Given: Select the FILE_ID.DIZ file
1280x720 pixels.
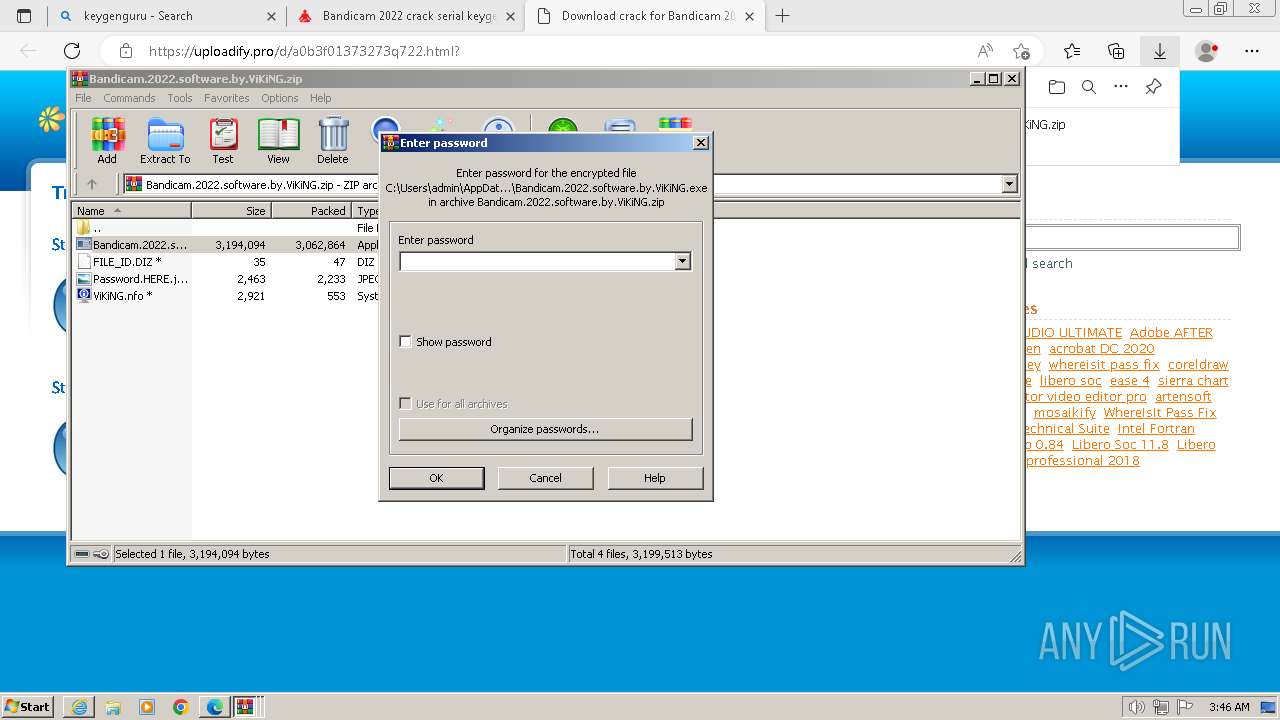Looking at the screenshot, I should click(120, 262).
